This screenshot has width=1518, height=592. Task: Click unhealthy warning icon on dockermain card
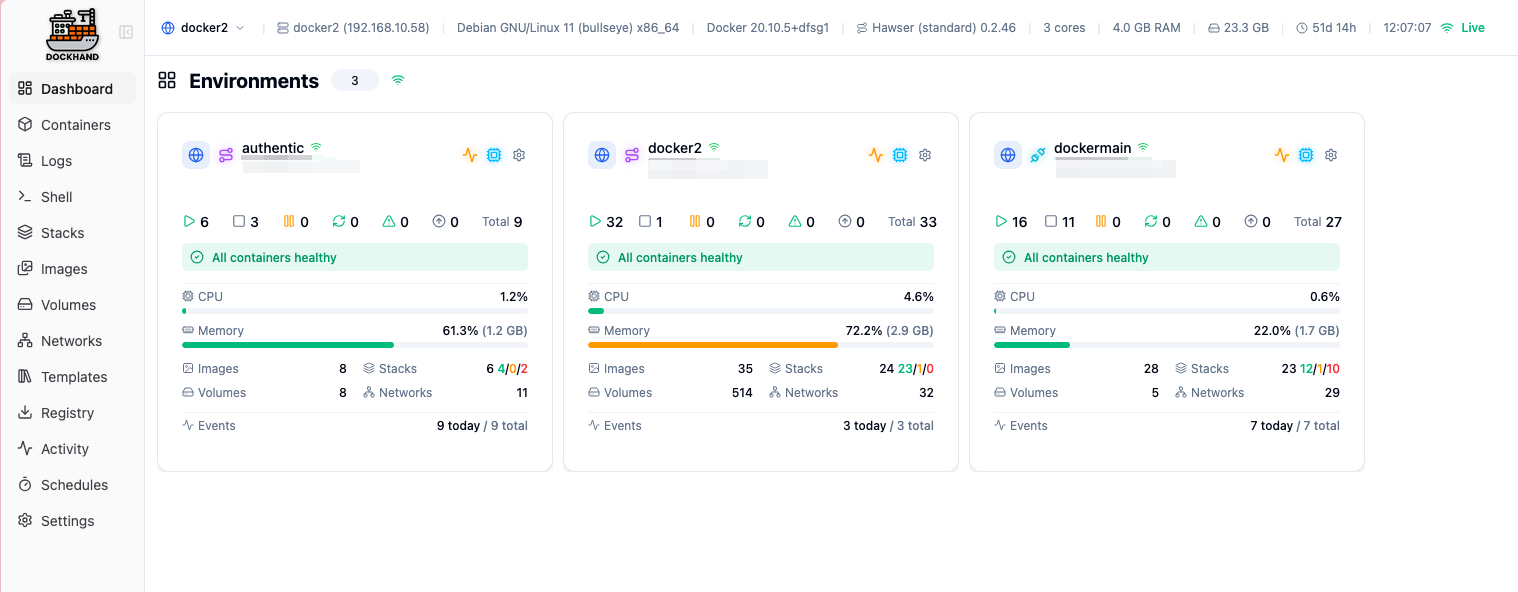coord(1201,221)
